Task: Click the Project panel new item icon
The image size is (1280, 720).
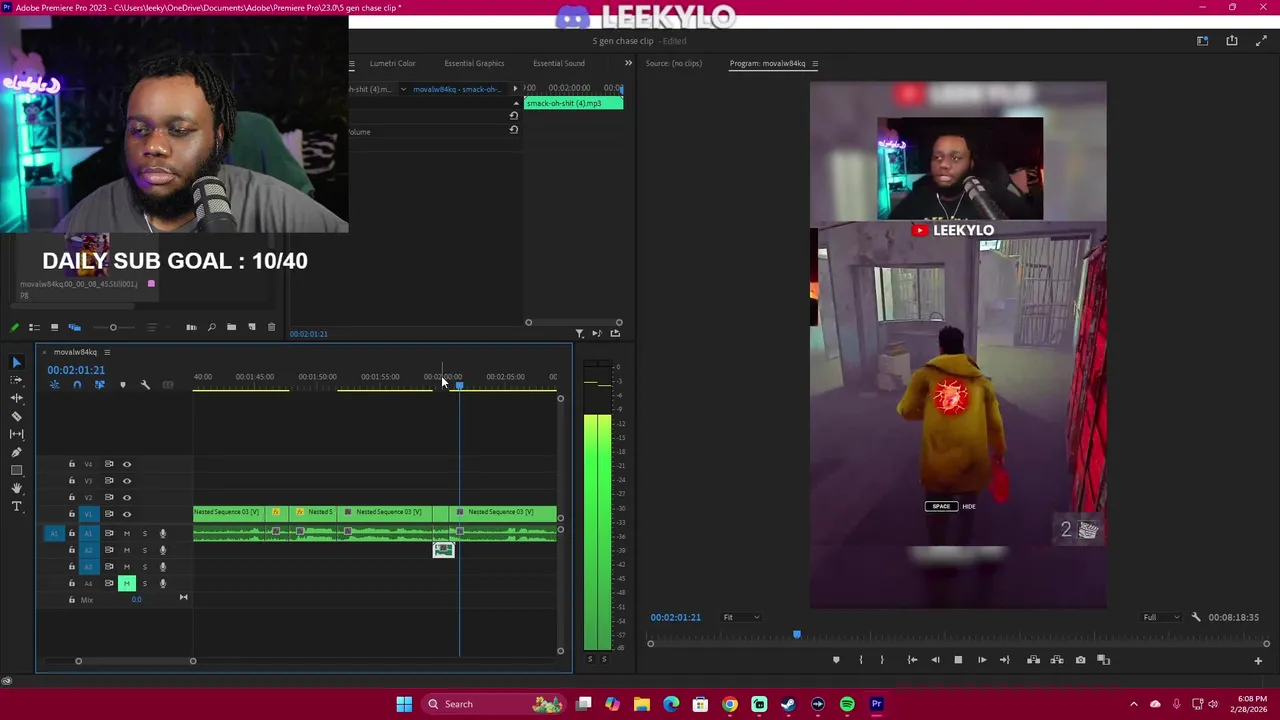Action: [x=251, y=327]
